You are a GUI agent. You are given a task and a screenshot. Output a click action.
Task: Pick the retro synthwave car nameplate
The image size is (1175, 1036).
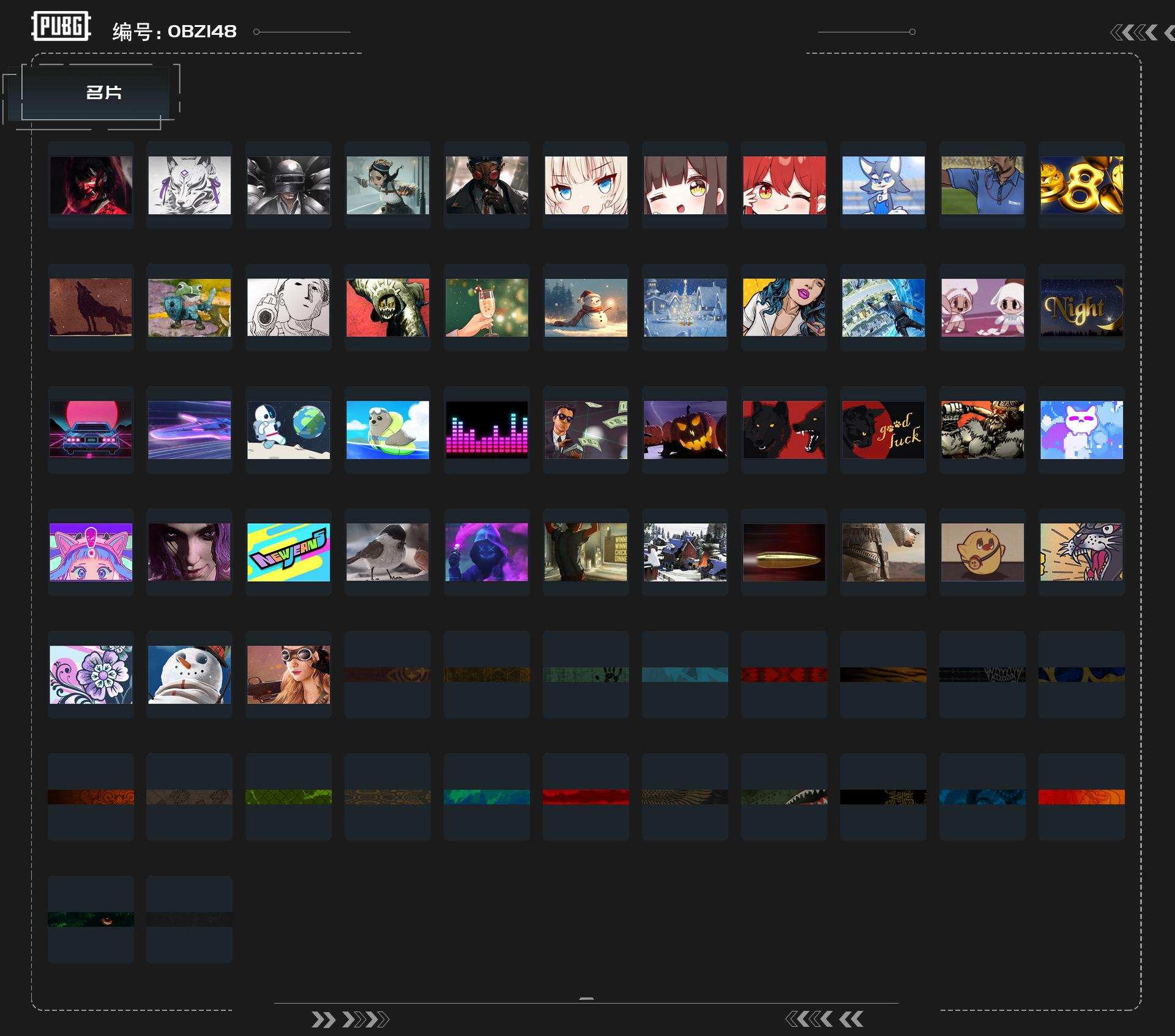[x=91, y=430]
